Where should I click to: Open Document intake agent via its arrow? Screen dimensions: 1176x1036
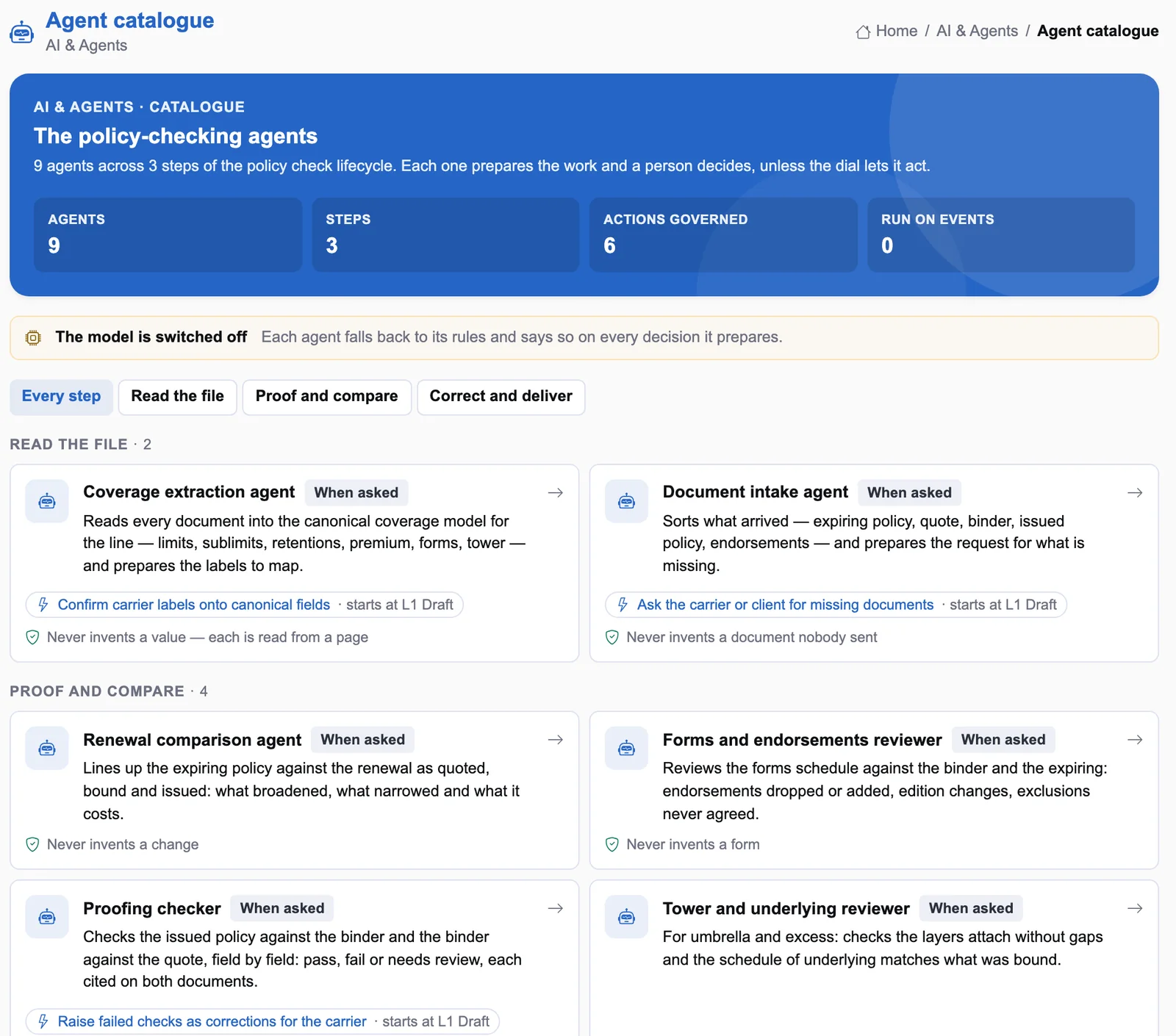pyautogui.click(x=1135, y=493)
